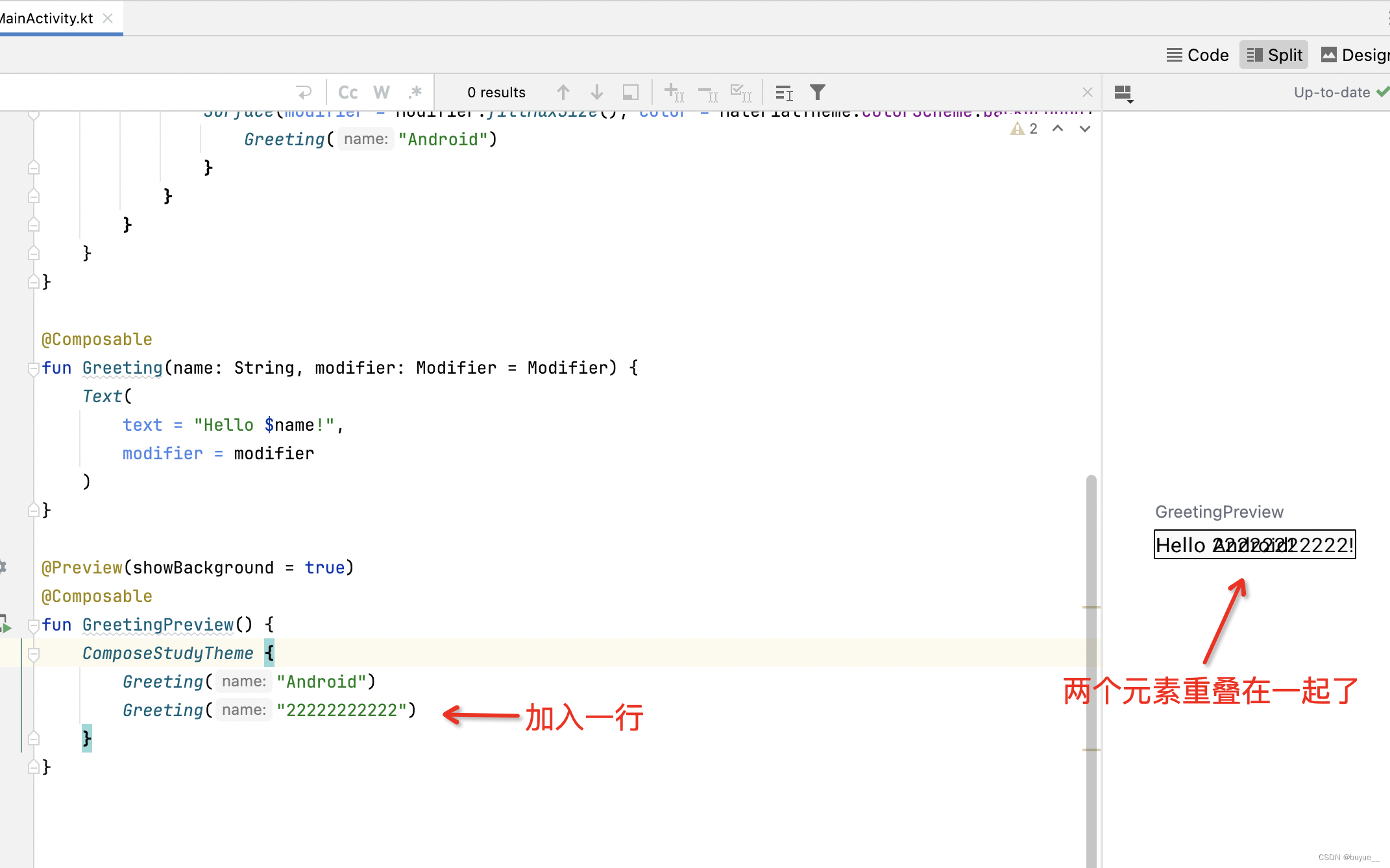Toggle Words (W) search option
The image size is (1390, 868).
point(382,92)
